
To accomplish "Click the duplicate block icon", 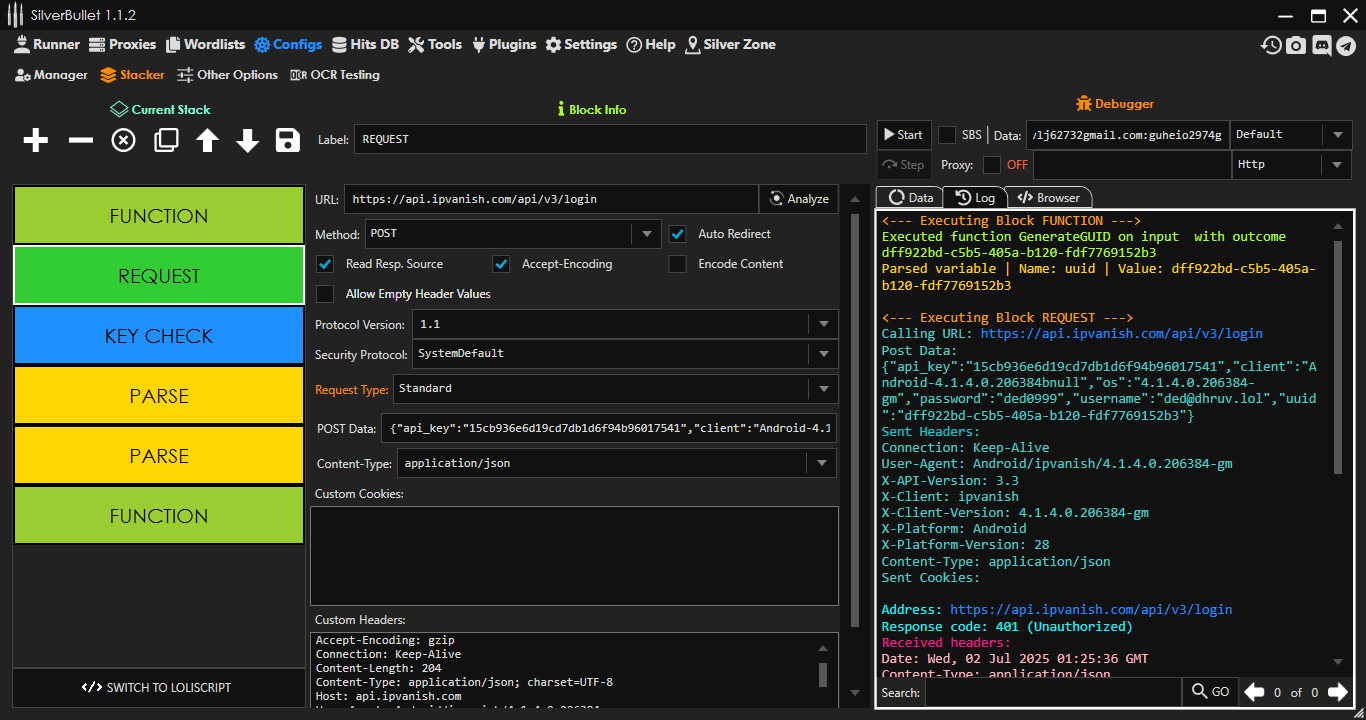I will 166,140.
